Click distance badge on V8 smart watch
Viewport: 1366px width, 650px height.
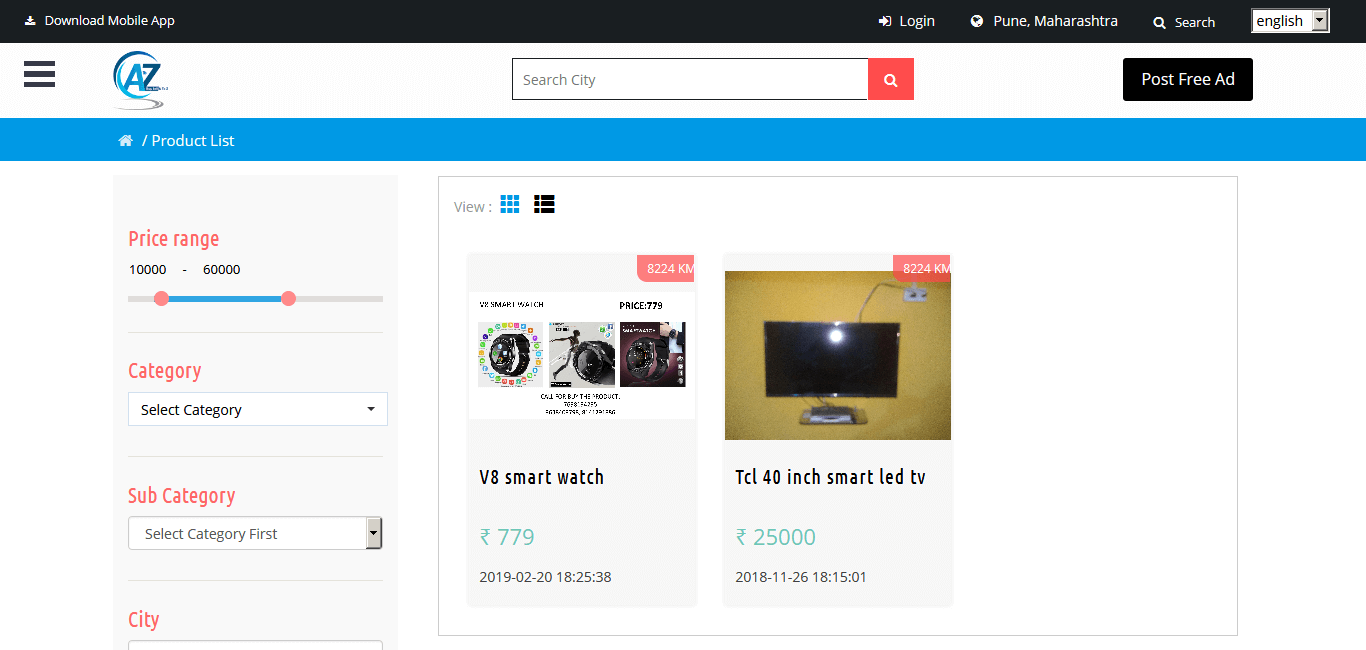(x=667, y=268)
